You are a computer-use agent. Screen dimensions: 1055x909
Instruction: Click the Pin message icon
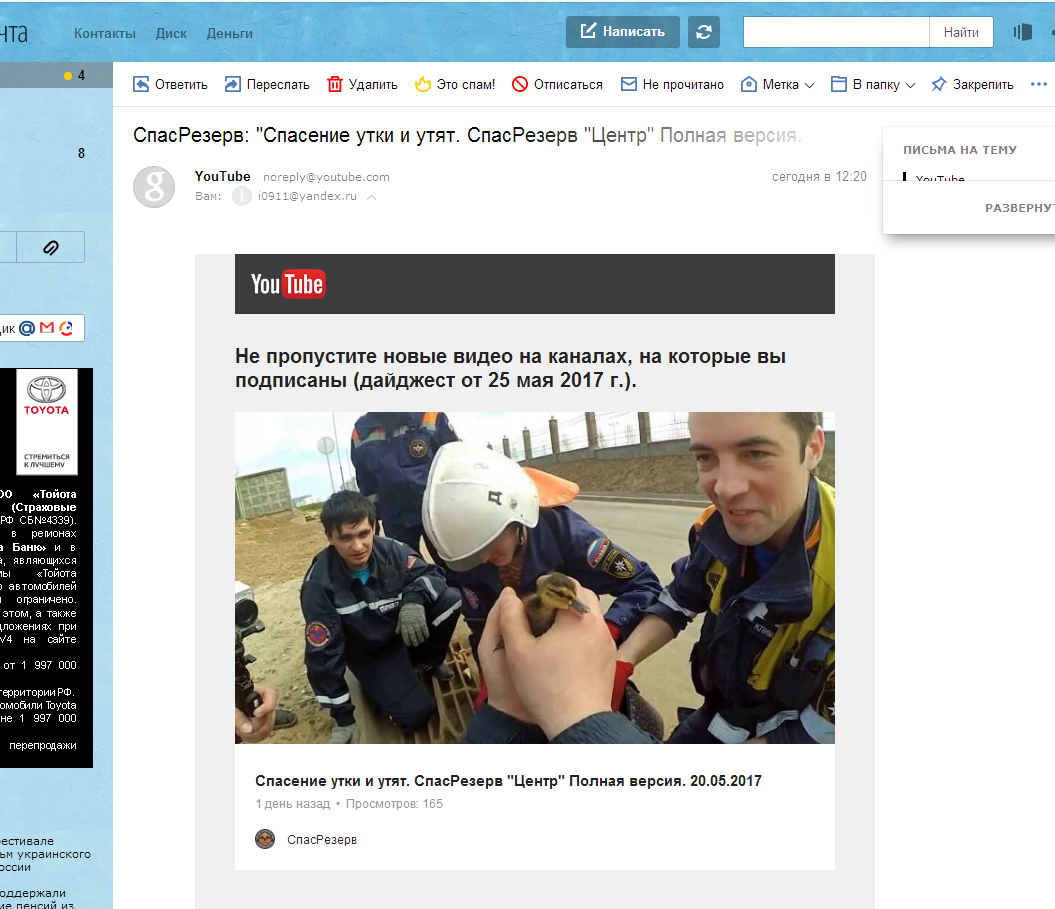(939, 85)
